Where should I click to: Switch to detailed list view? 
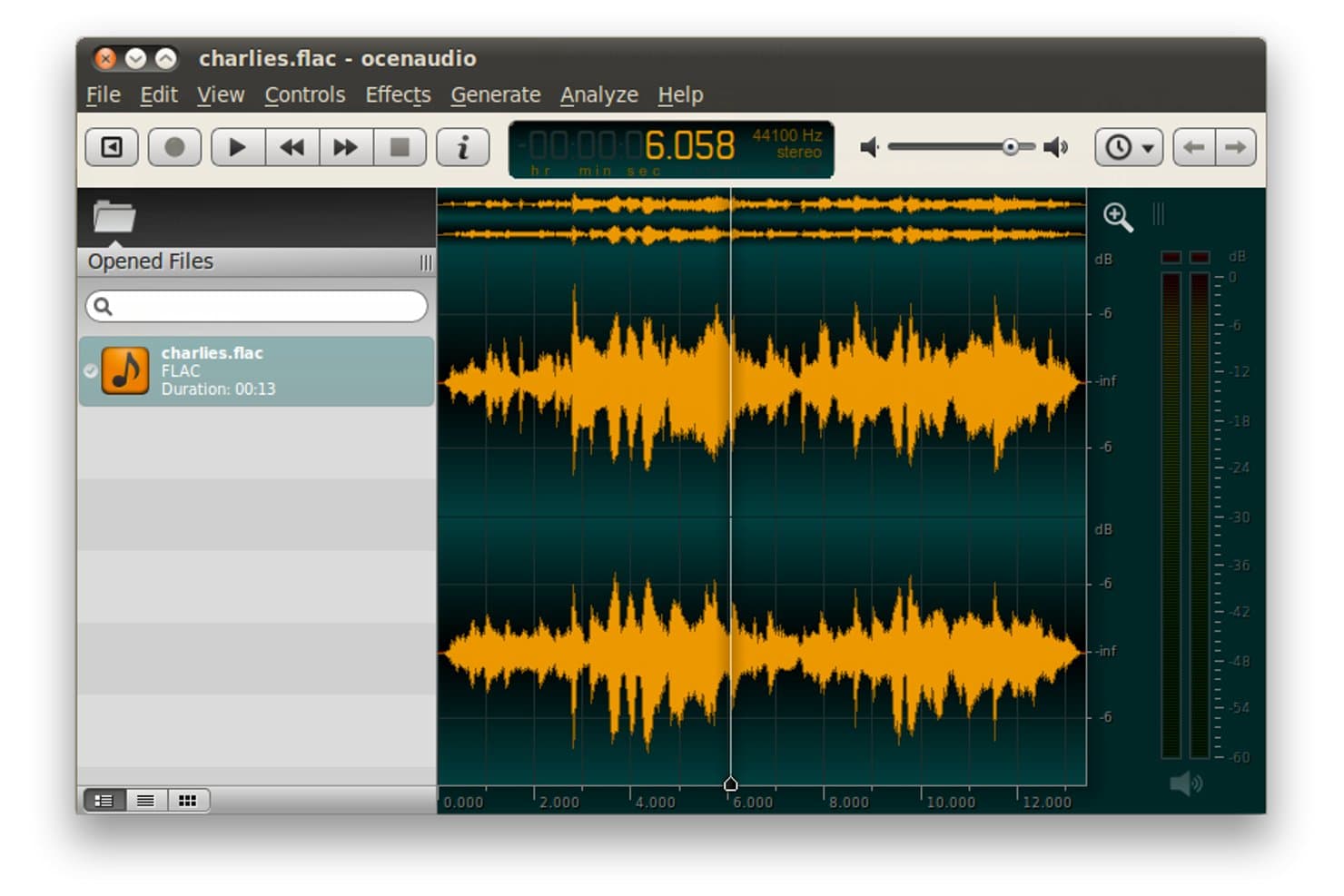[104, 800]
